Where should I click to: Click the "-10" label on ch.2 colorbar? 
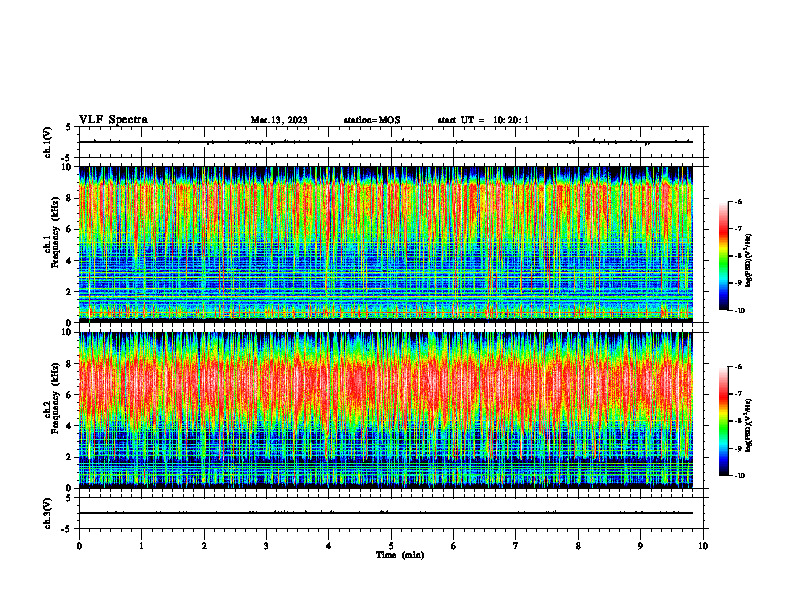click(739, 476)
